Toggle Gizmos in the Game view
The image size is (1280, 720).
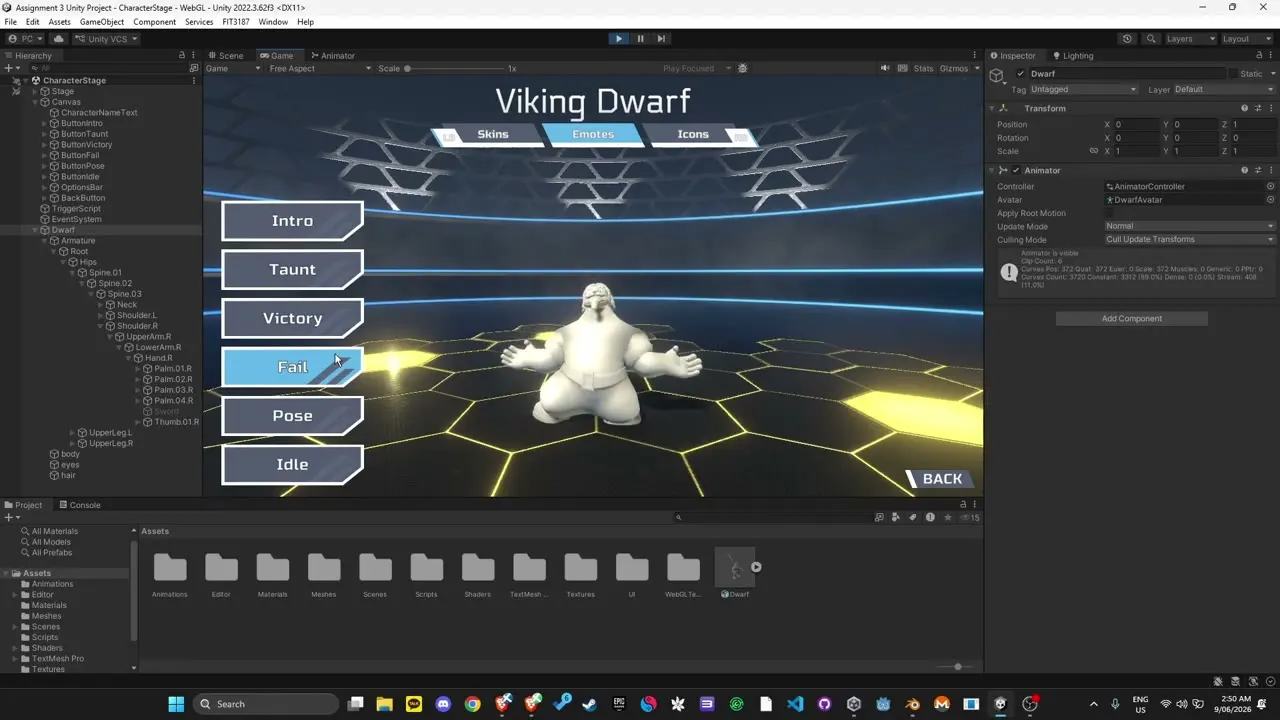953,69
